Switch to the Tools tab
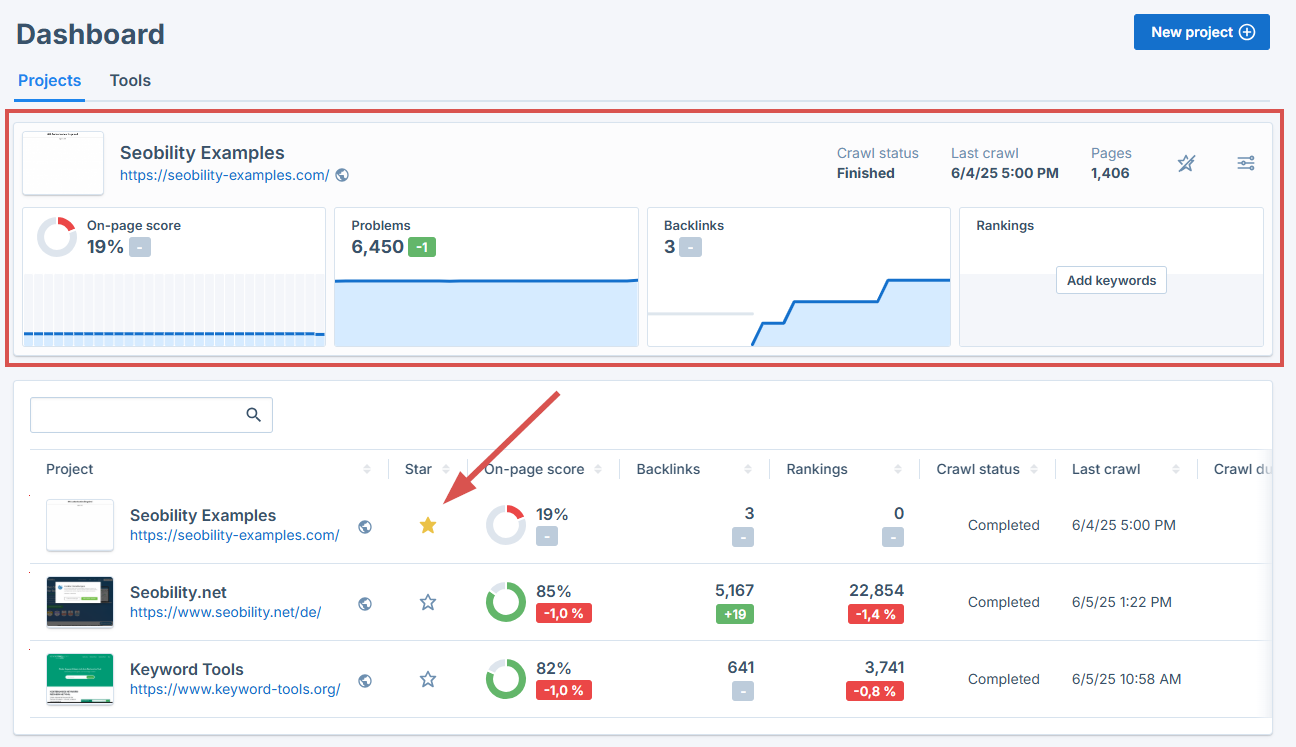This screenshot has width=1296, height=747. coord(130,81)
